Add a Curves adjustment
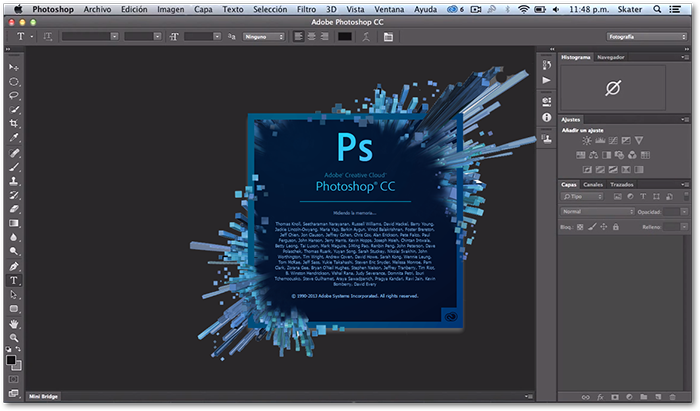 point(613,141)
